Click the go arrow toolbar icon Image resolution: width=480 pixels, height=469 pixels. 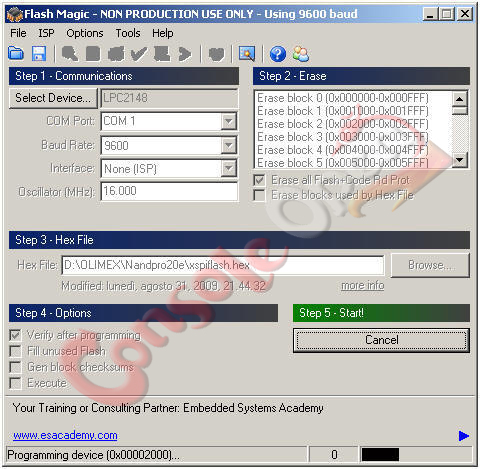pyautogui.click(x=185, y=53)
